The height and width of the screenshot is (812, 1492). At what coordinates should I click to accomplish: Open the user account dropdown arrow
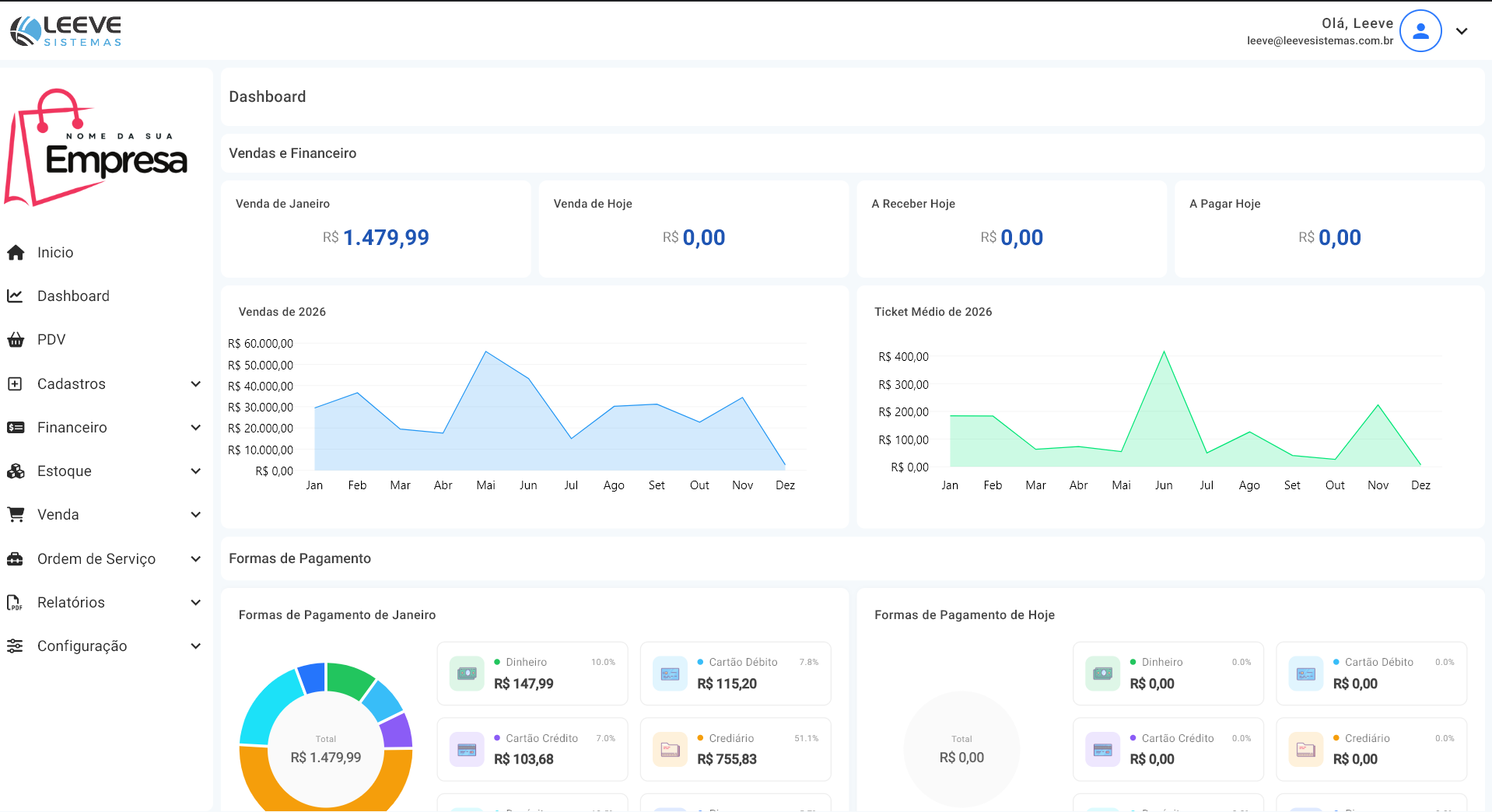click(1462, 31)
